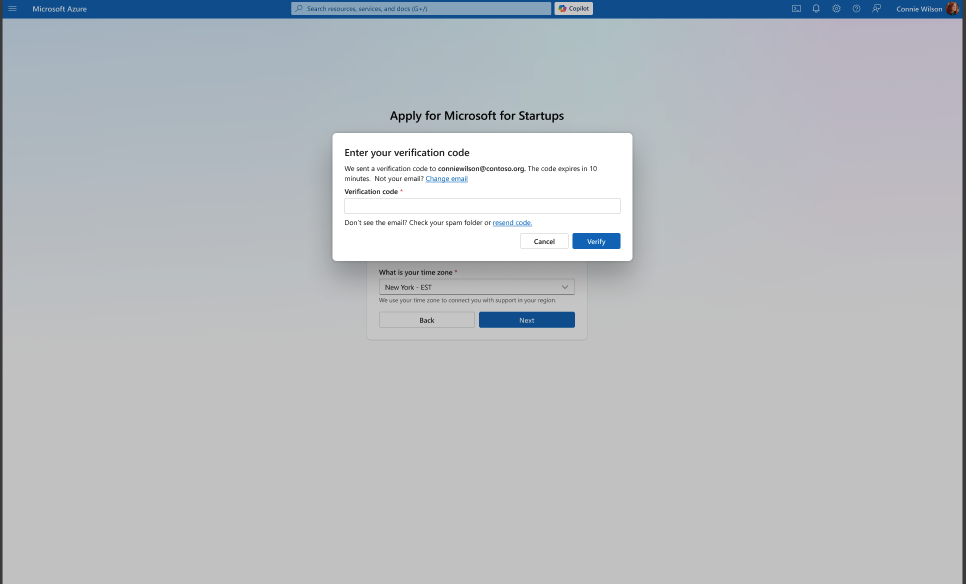Open the notifications bell
The height and width of the screenshot is (584, 966).
click(x=816, y=9)
